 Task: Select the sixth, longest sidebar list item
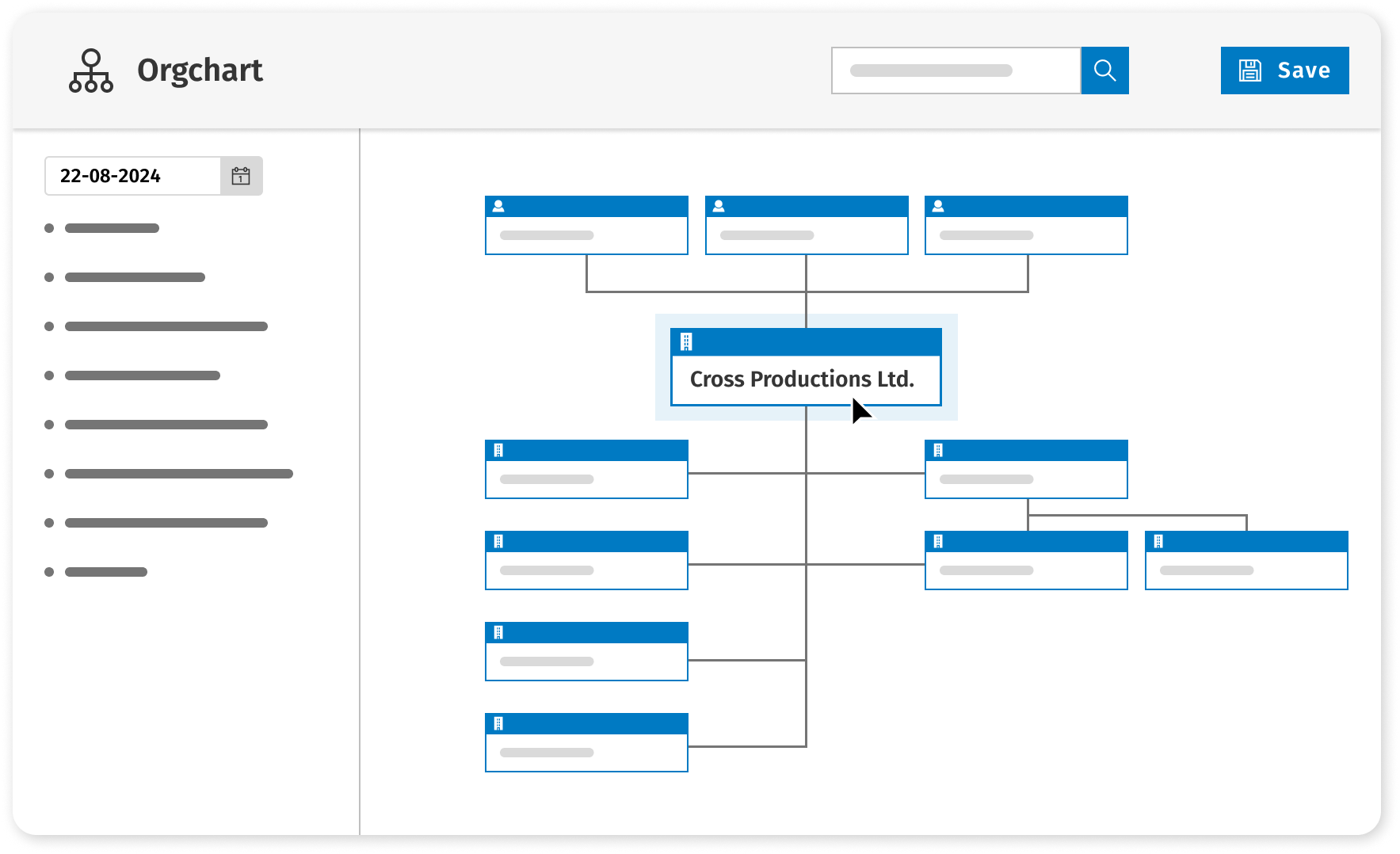(178, 474)
